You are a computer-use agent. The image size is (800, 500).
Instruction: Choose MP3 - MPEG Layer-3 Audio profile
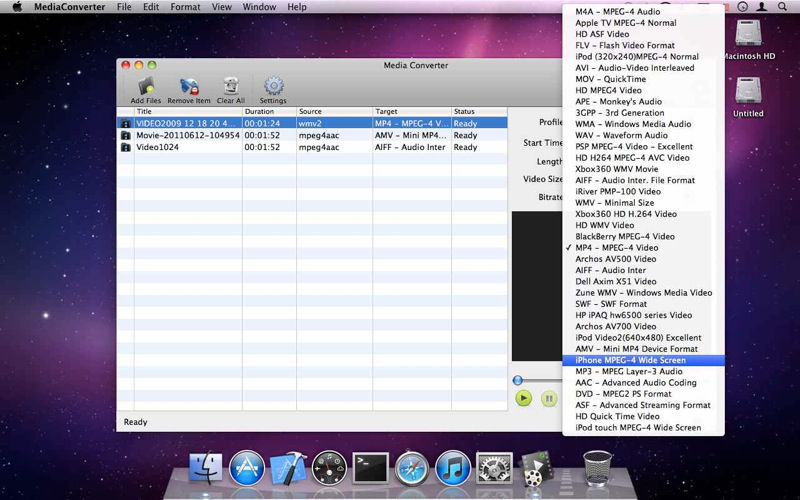click(x=643, y=371)
